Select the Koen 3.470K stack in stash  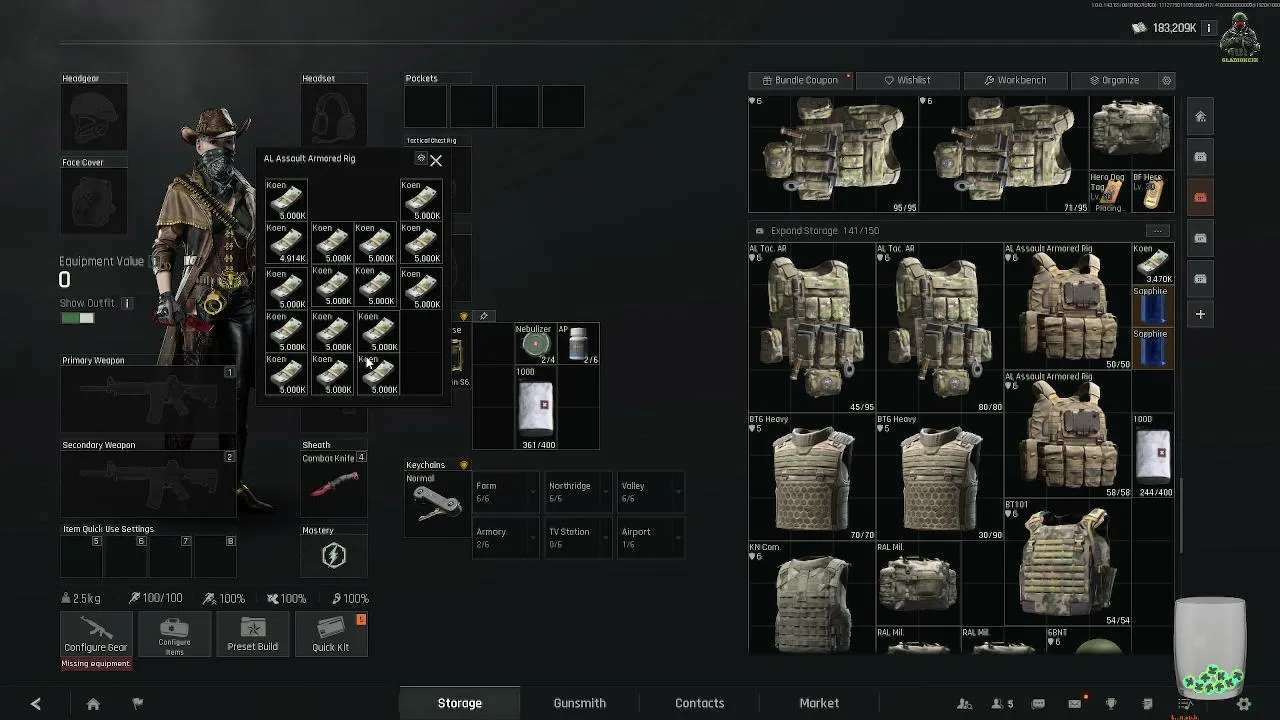(x=1154, y=264)
